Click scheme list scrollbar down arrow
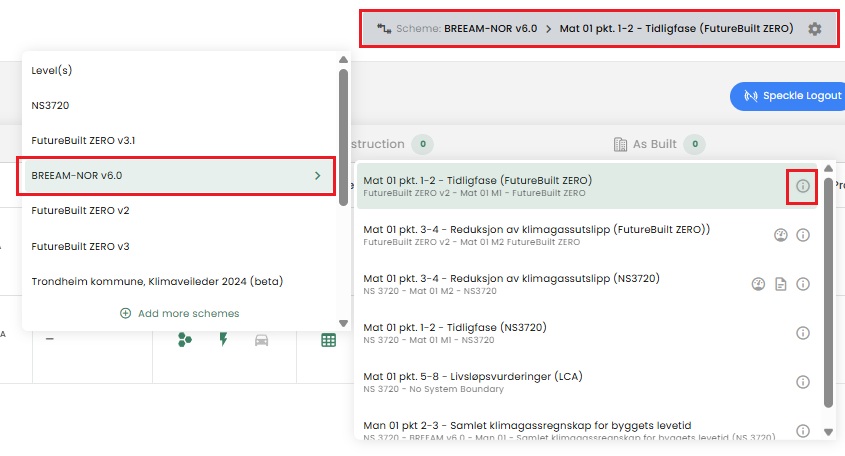Viewport: 845px width, 456px height. (343, 323)
